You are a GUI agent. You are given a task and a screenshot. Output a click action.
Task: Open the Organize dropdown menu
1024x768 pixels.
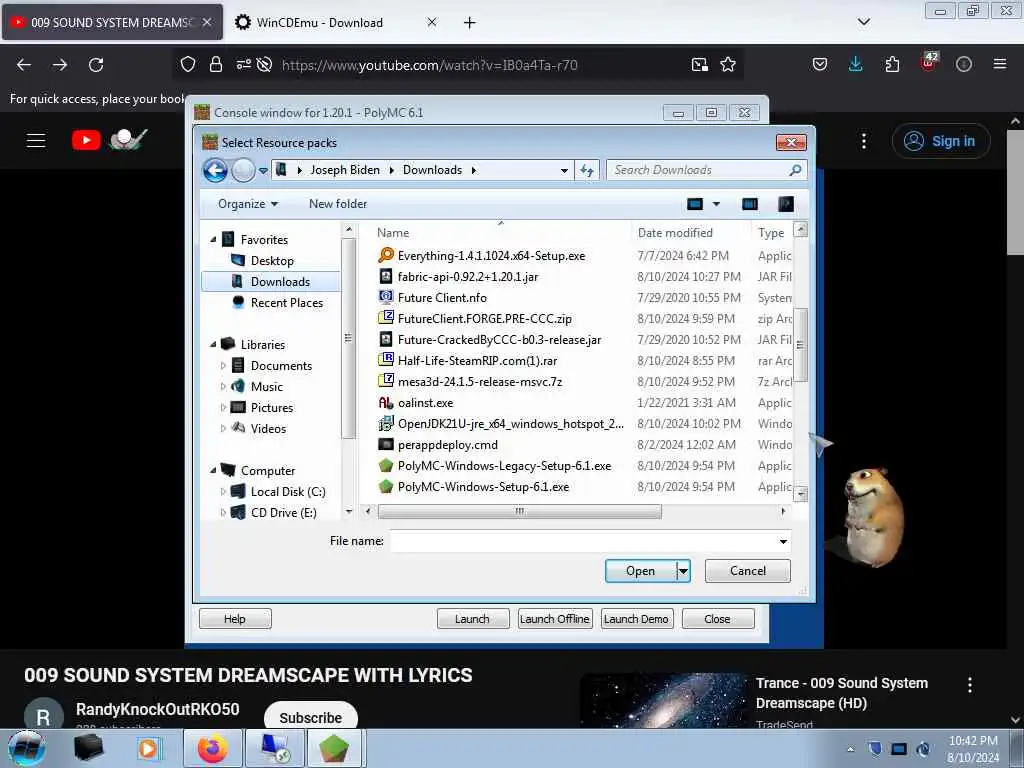[248, 204]
